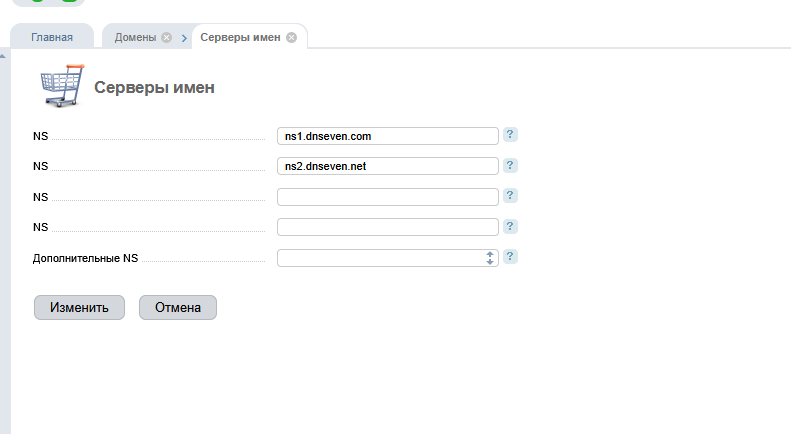Open the Домены tab
This screenshot has width=791, height=434.
click(x=134, y=38)
